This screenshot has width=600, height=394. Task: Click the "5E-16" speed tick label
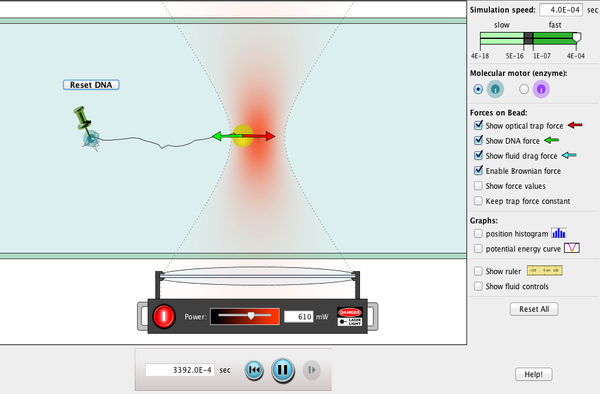tap(515, 56)
